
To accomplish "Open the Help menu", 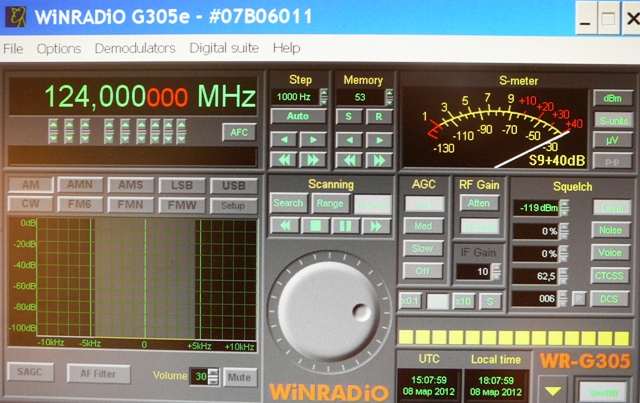I will coord(287,48).
